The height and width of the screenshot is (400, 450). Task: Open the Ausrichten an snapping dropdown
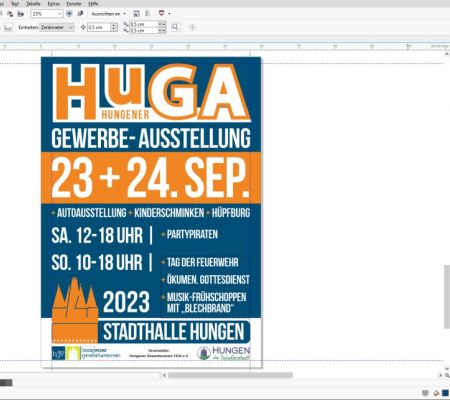tap(109, 14)
